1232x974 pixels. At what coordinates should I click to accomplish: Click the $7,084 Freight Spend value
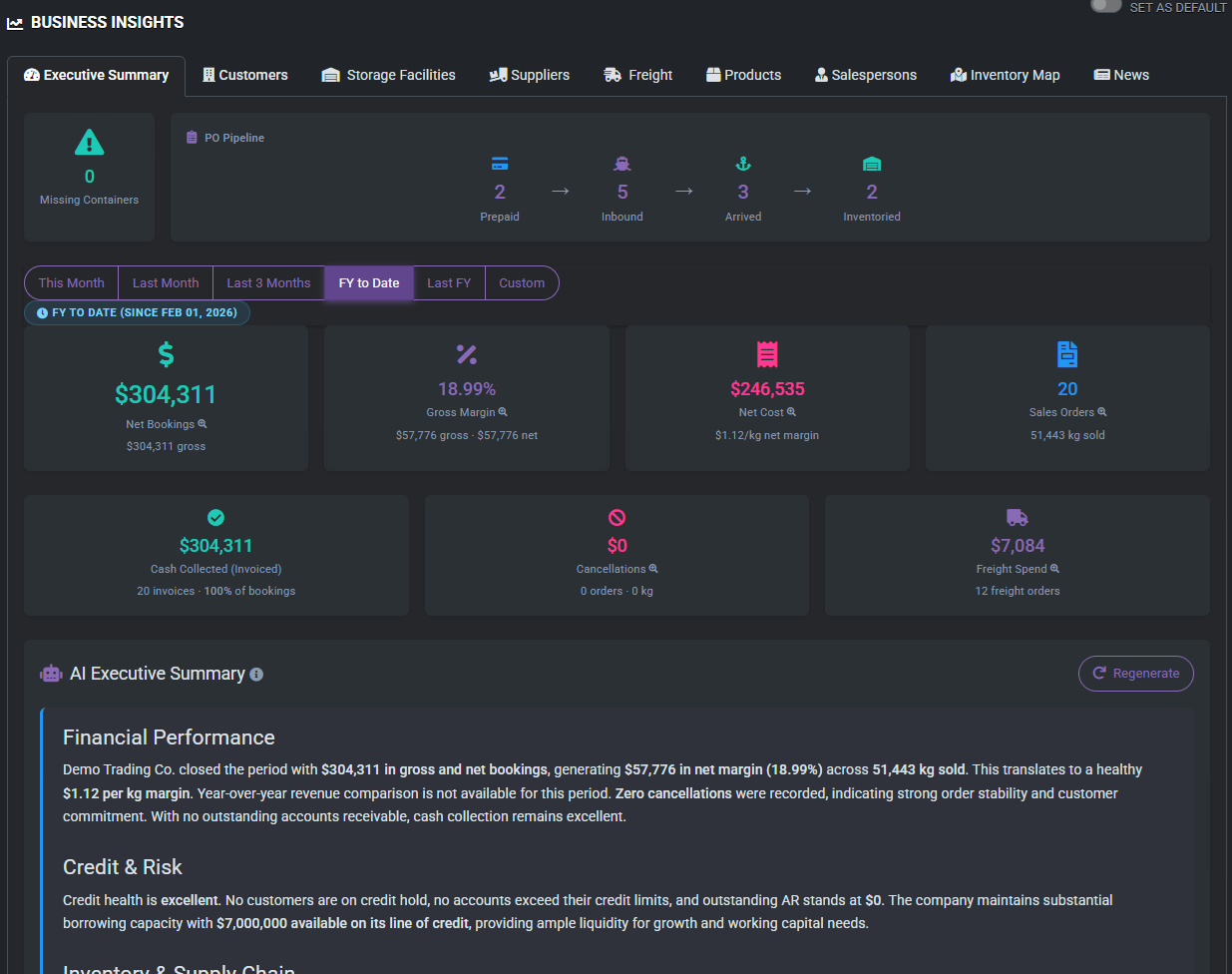pos(1018,546)
